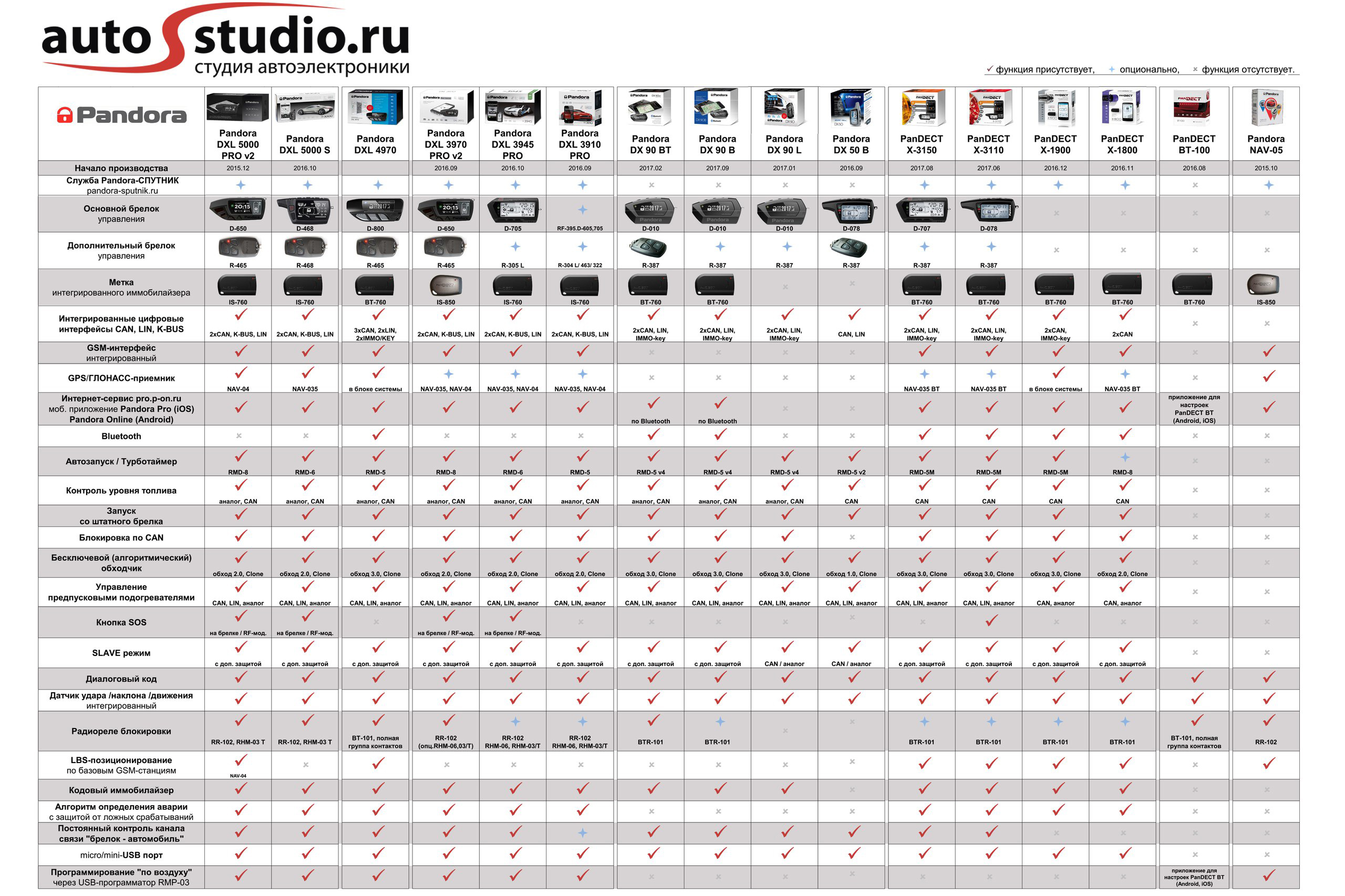This screenshot has height=896, width=1345.
Task: Click the autostudio.ru logo
Action: 225,40
